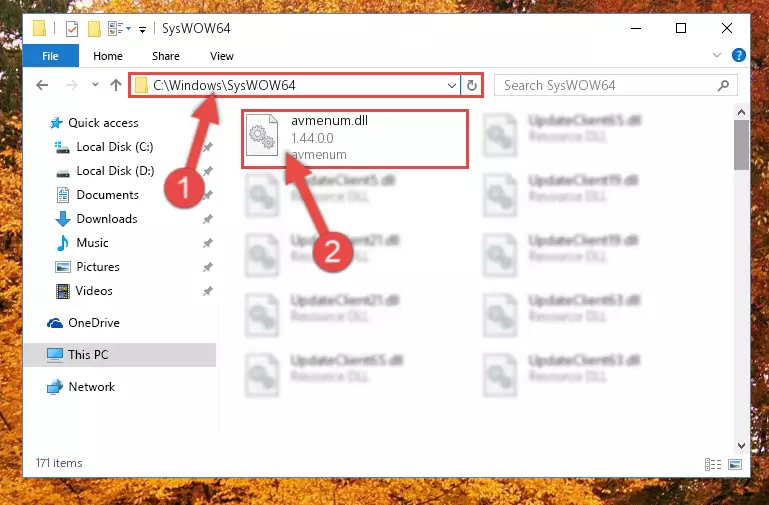The width and height of the screenshot is (769, 505).
Task: Open Documents in the sidebar
Action: (x=98, y=195)
